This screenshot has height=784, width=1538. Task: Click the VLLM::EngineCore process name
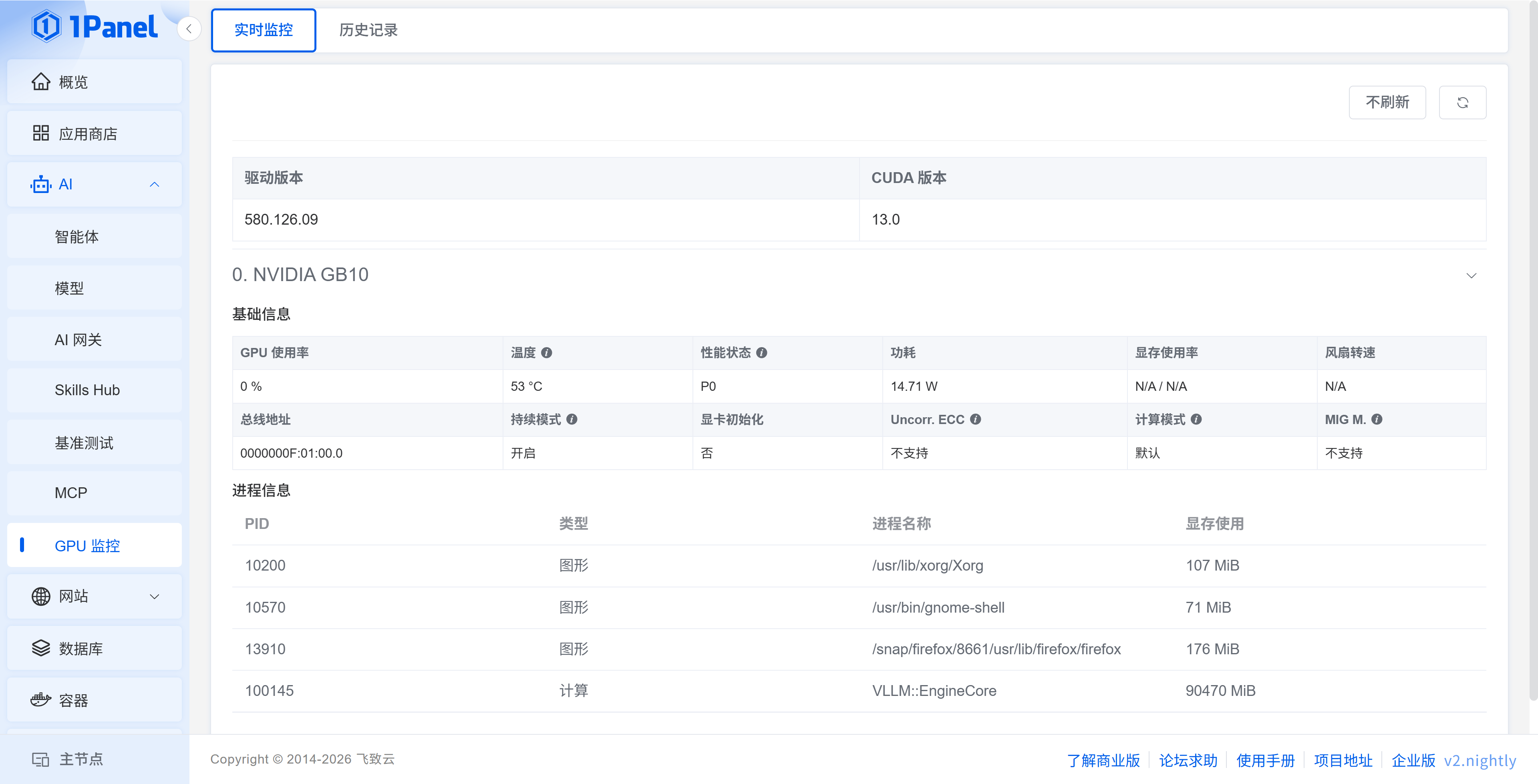934,691
